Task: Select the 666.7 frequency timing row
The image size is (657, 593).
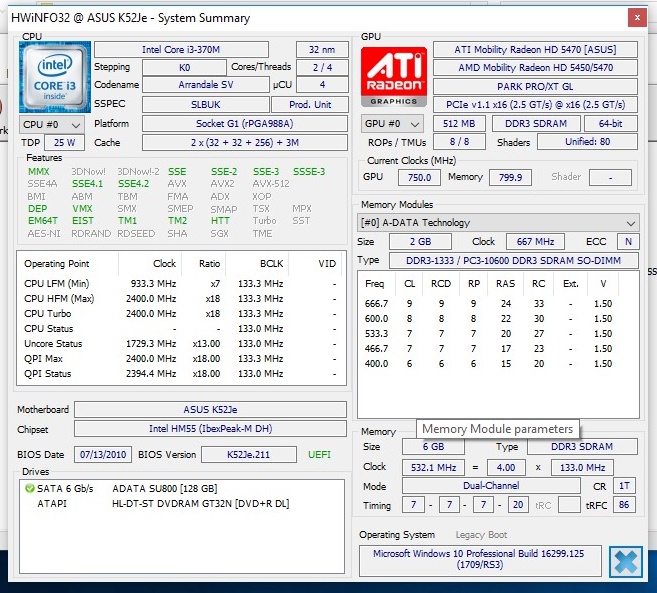Action: coord(498,303)
